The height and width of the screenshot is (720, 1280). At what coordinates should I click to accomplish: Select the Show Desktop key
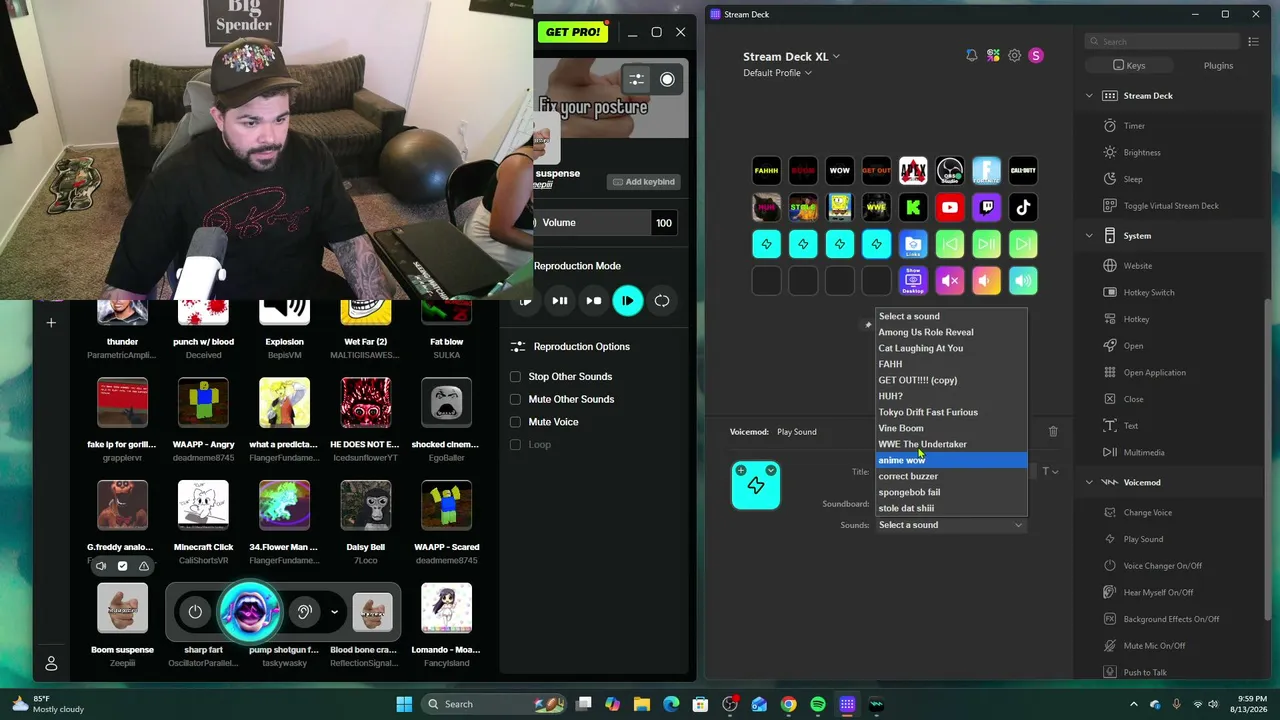tap(913, 281)
